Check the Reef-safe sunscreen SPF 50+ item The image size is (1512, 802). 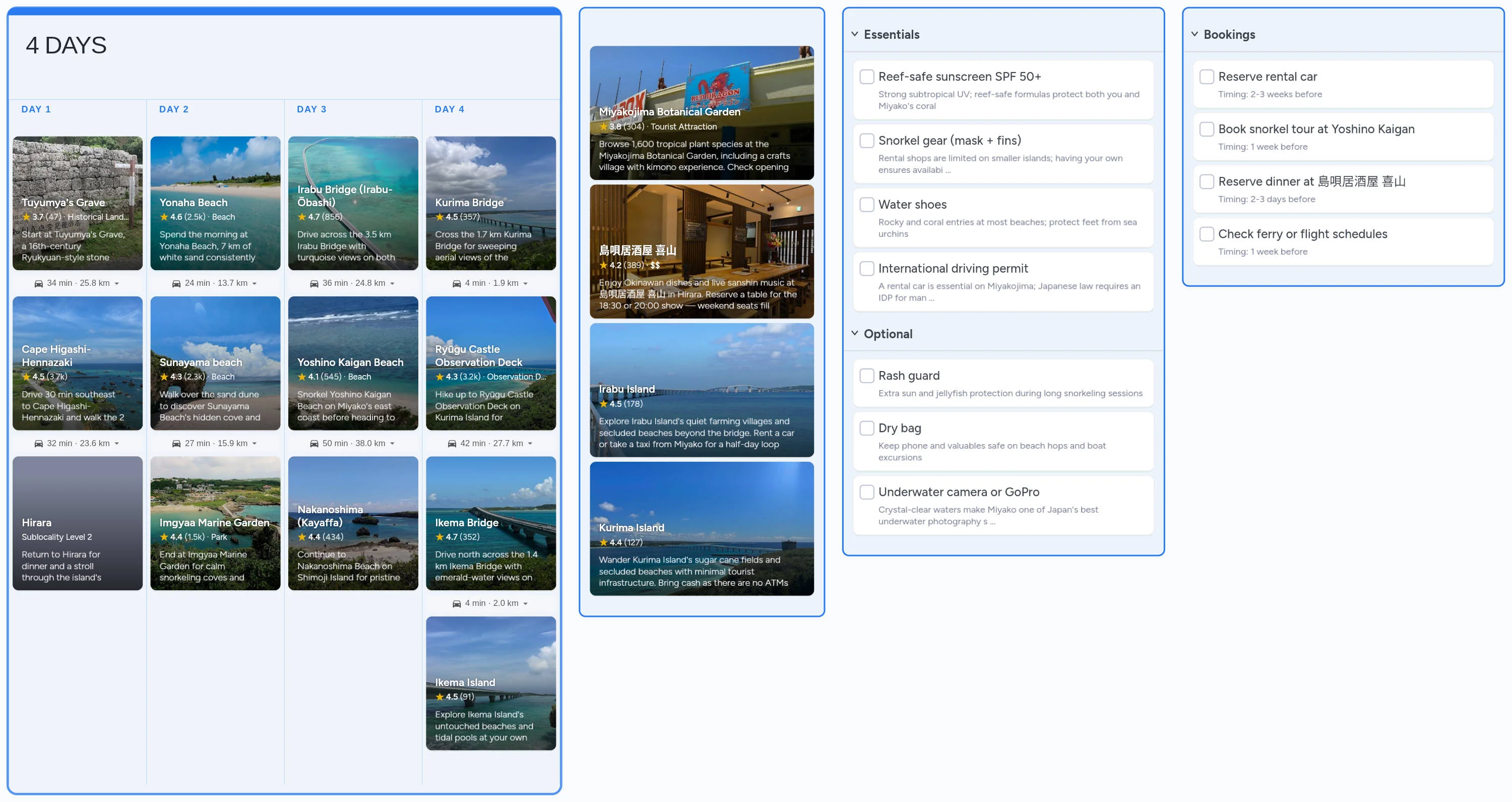pyautogui.click(x=866, y=76)
